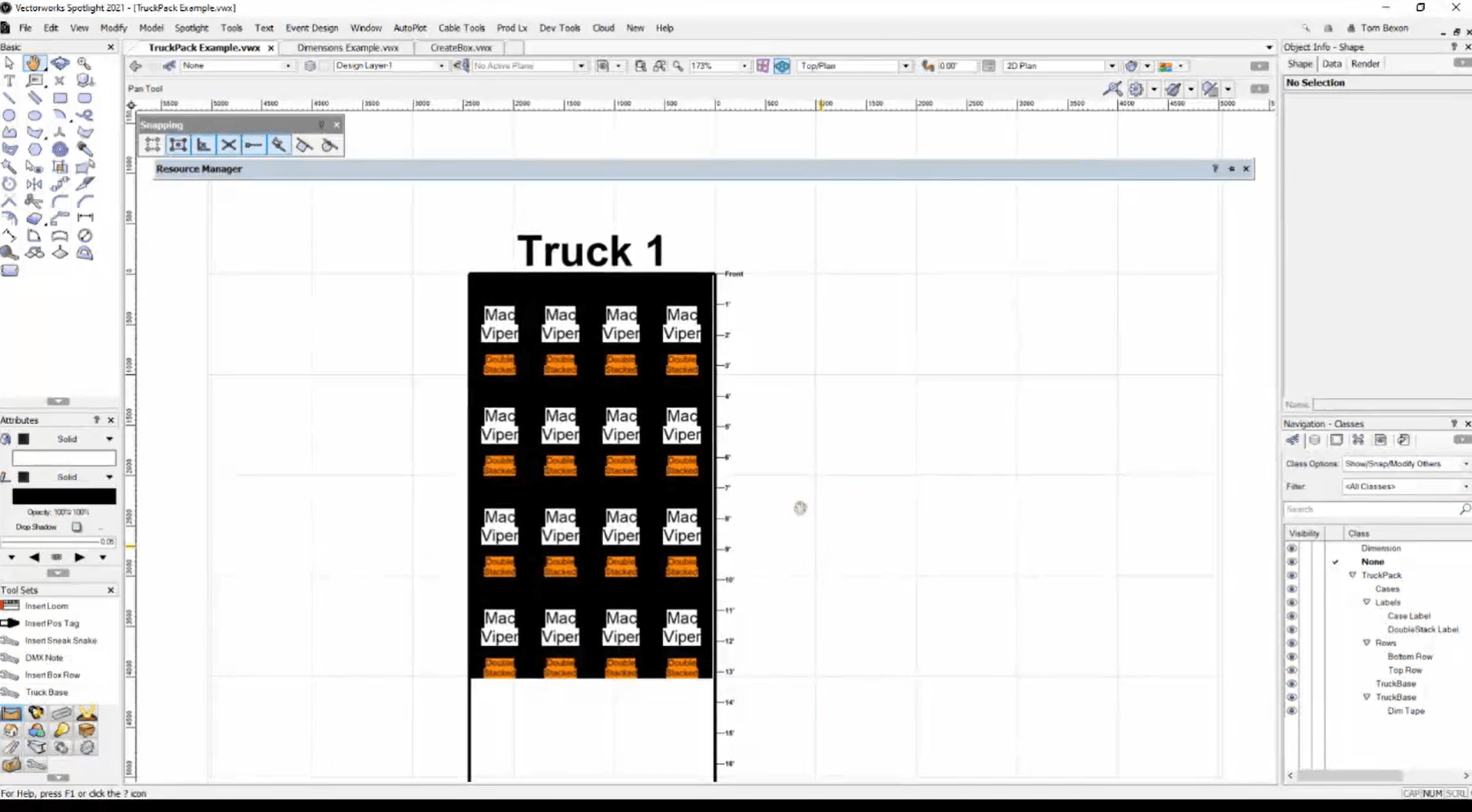Open the Design Layers tab in Navigation

click(1315, 440)
